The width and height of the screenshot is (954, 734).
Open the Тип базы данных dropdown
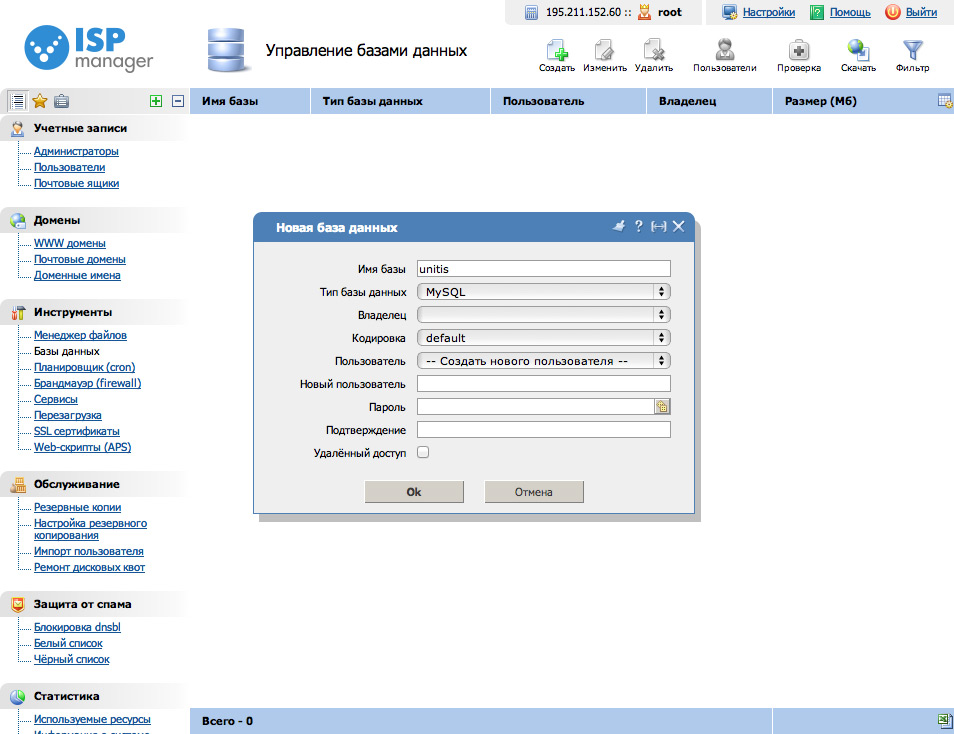coord(543,292)
